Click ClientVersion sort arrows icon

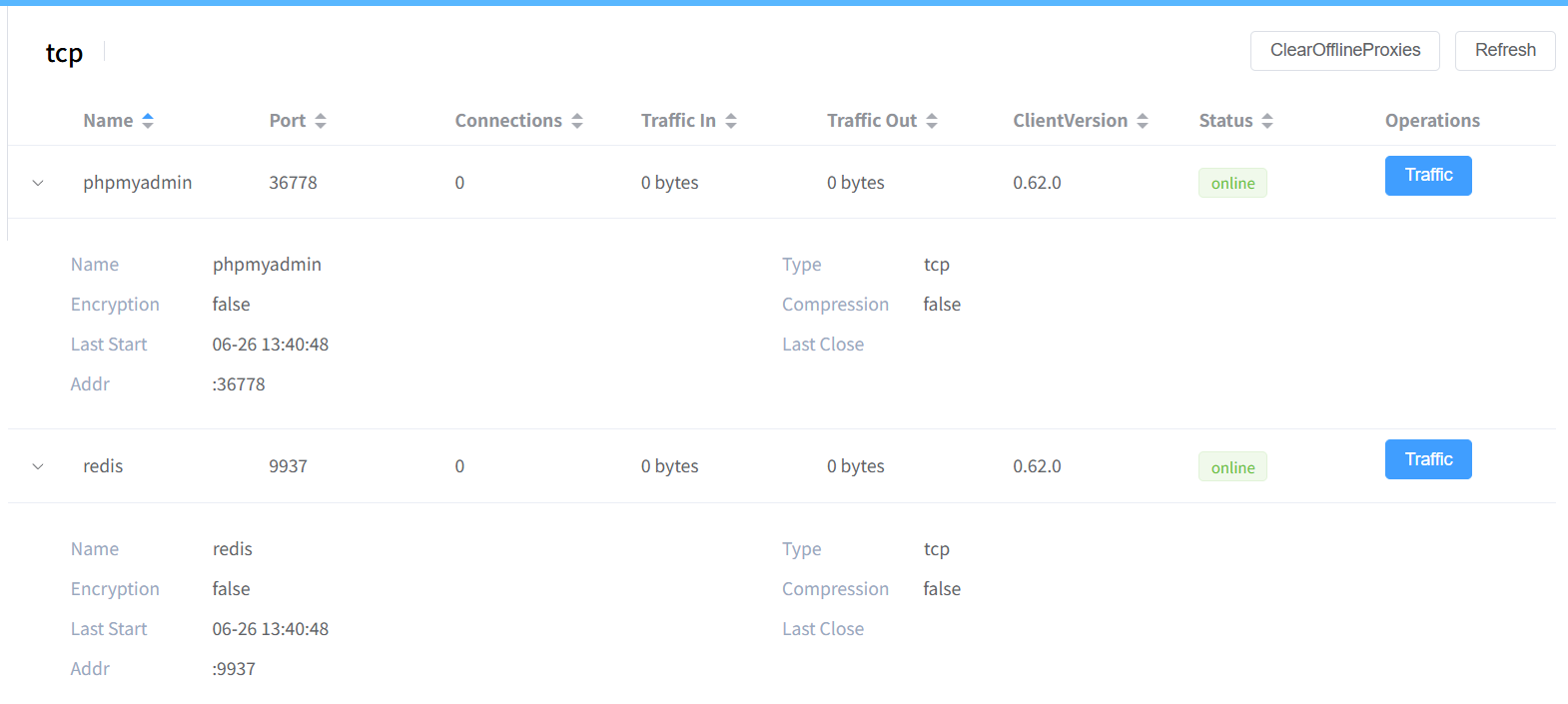[1143, 121]
